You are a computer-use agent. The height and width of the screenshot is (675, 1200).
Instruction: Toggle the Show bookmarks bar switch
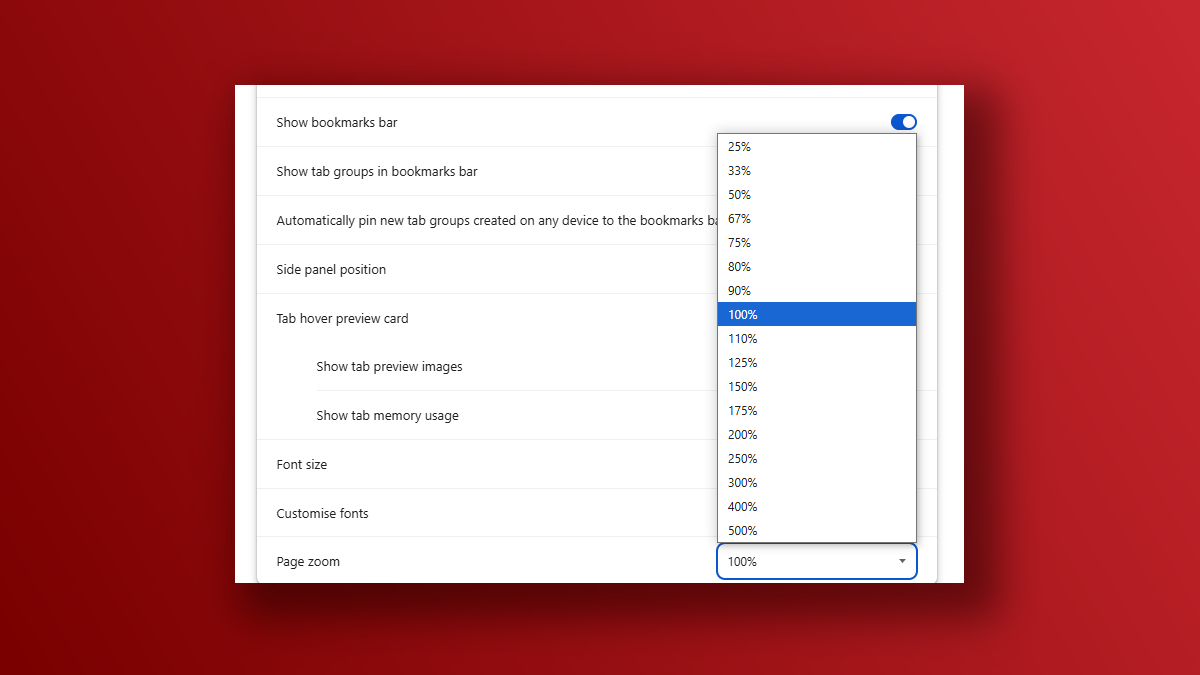[x=903, y=122]
